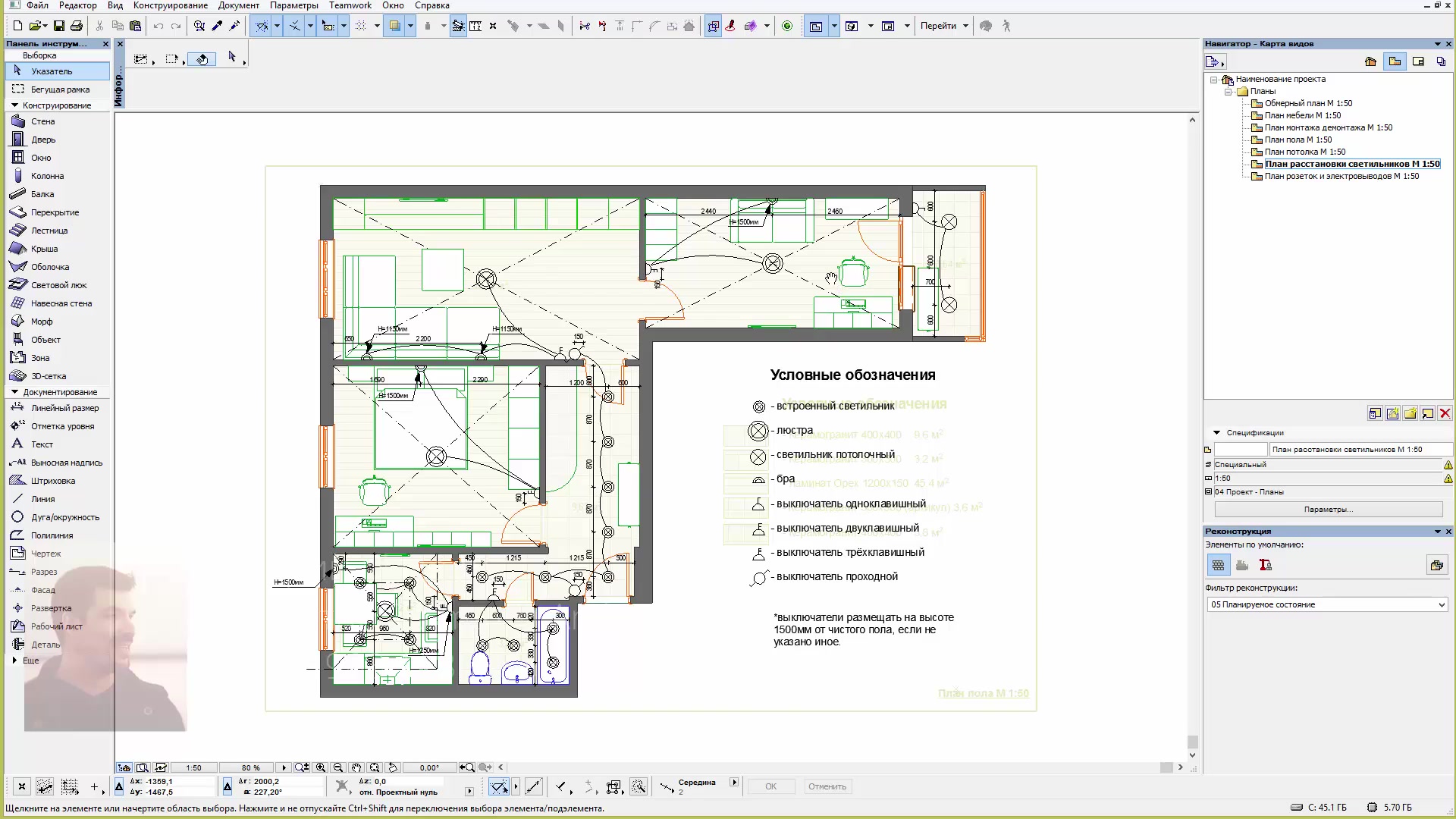The height and width of the screenshot is (819, 1456).
Task: Click the pan hand icon in bottom bar
Action: click(356, 767)
